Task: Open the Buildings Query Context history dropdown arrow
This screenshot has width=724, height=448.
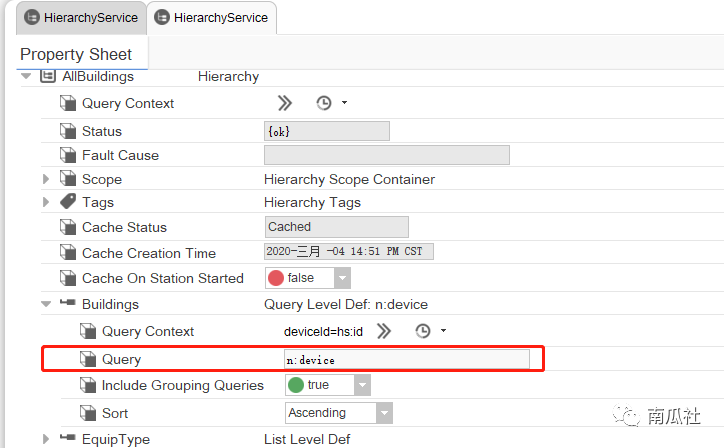Action: click(443, 331)
